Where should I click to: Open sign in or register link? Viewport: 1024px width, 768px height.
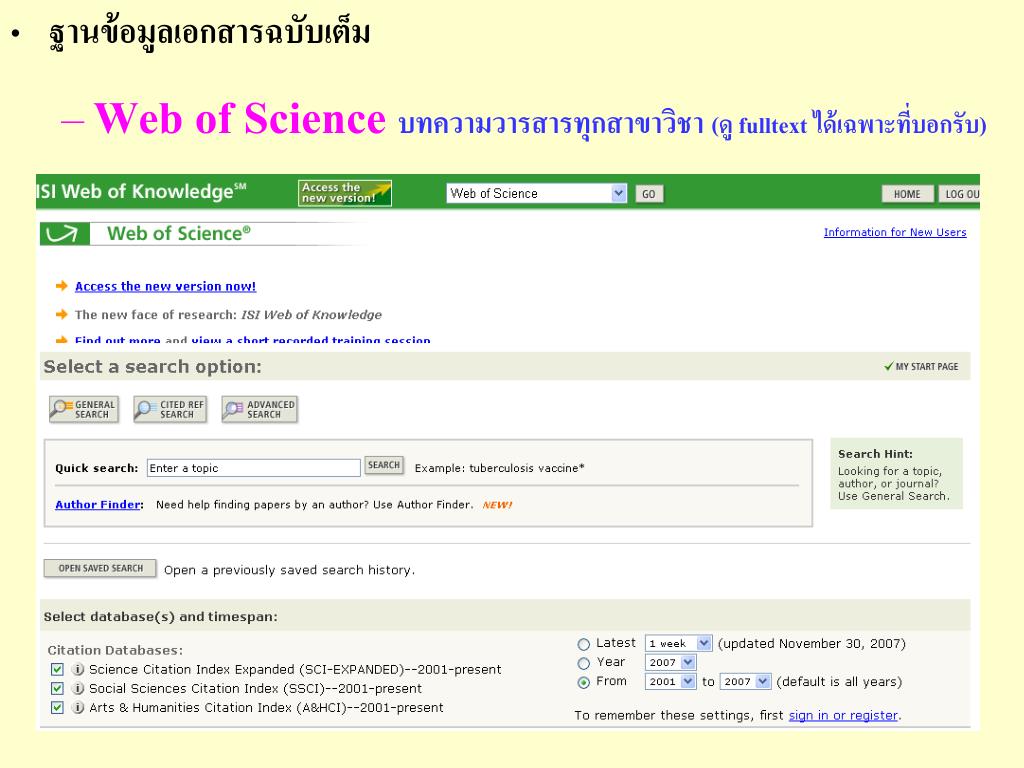point(843,715)
